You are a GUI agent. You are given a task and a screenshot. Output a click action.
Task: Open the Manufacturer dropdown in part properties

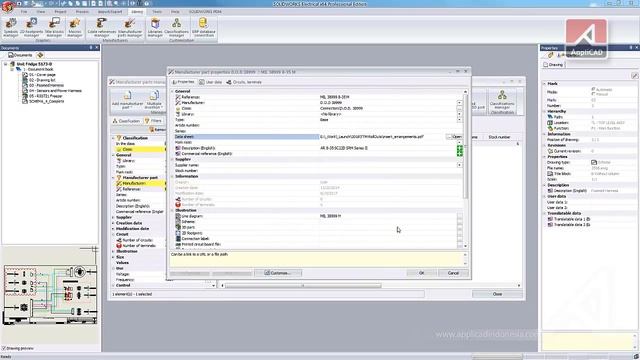click(460, 103)
